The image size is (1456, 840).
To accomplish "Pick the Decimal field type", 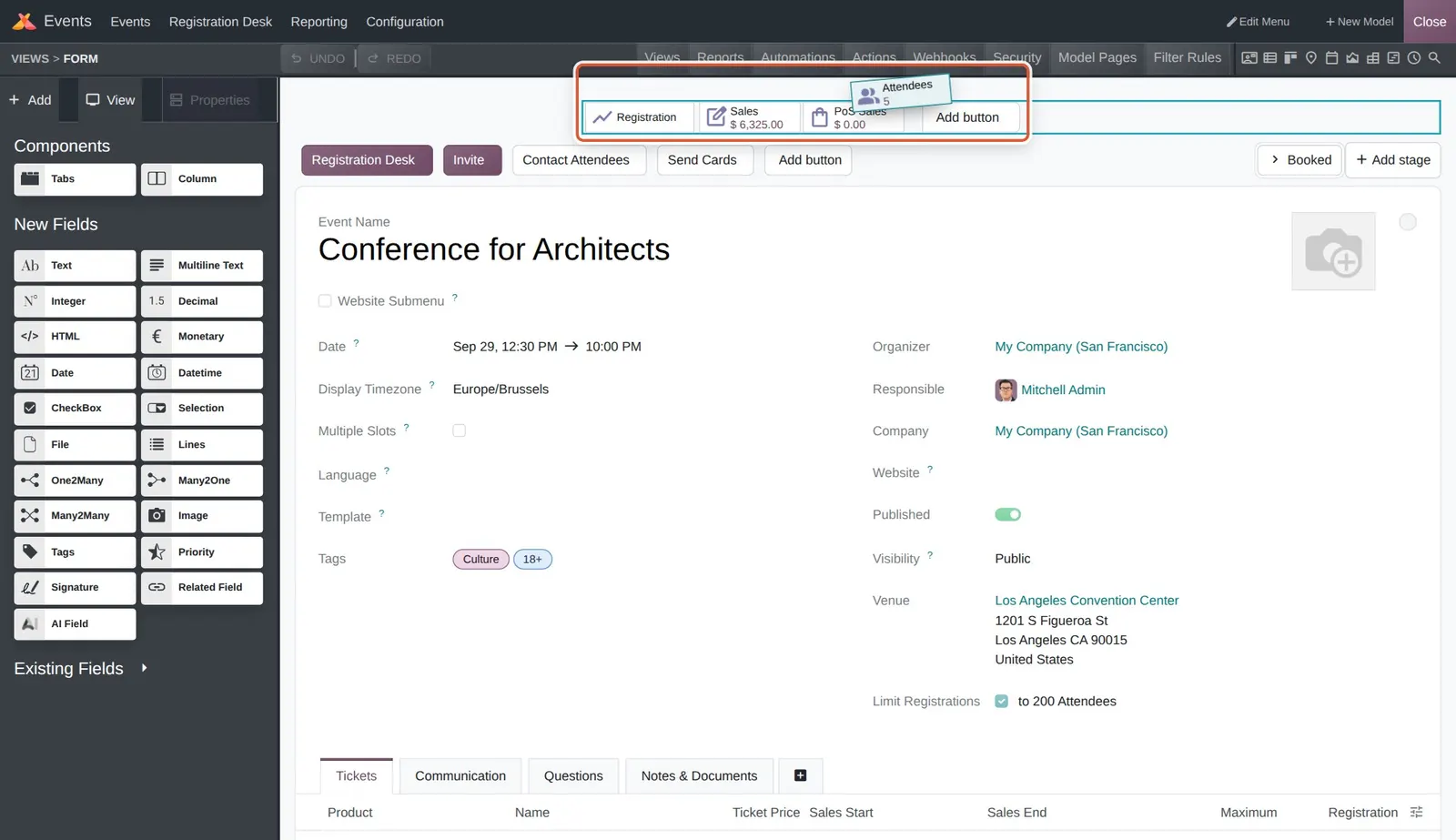I will [202, 301].
